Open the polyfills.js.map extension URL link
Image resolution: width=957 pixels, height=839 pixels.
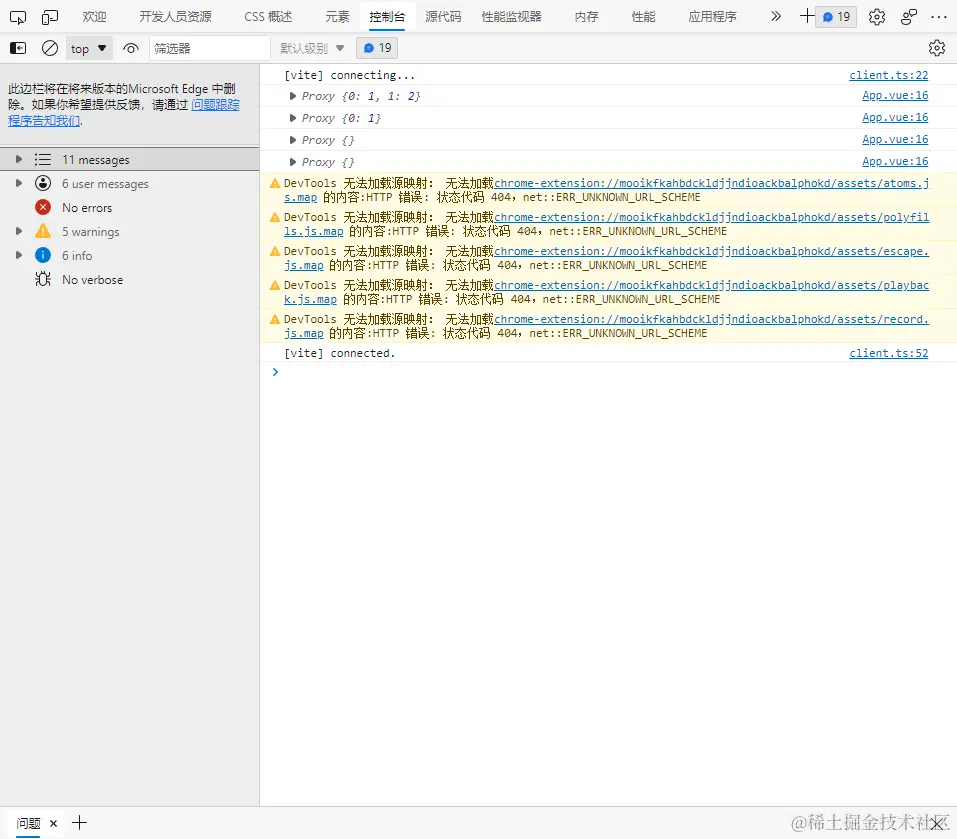coord(712,217)
